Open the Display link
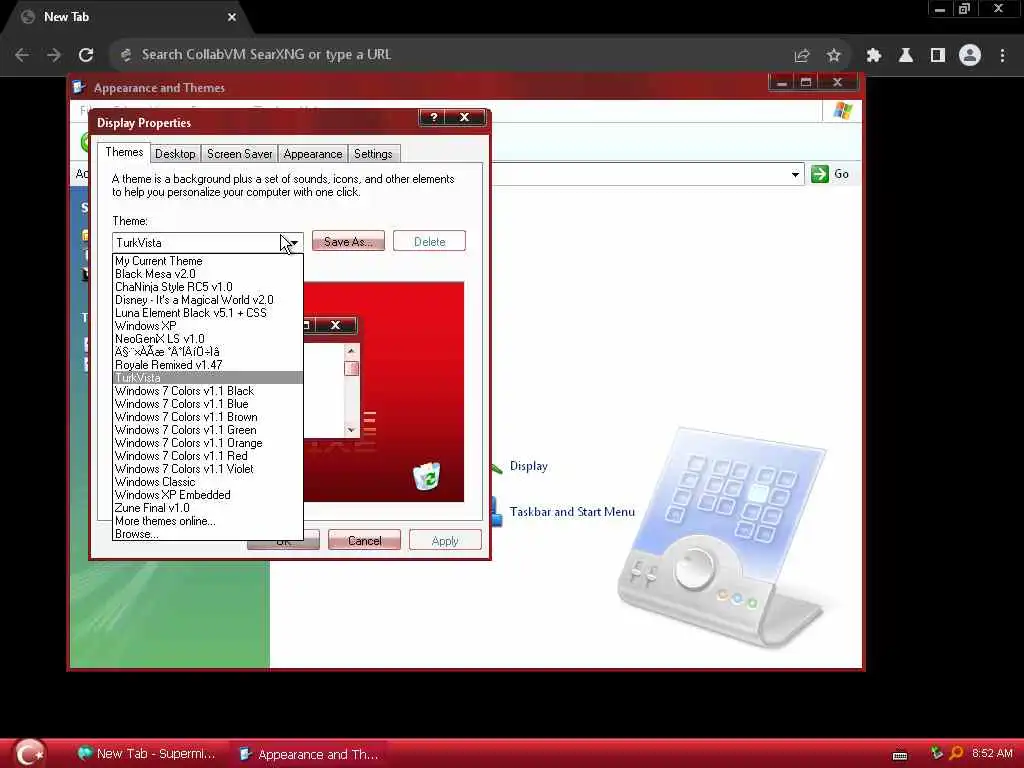1024x768 pixels. click(528, 466)
